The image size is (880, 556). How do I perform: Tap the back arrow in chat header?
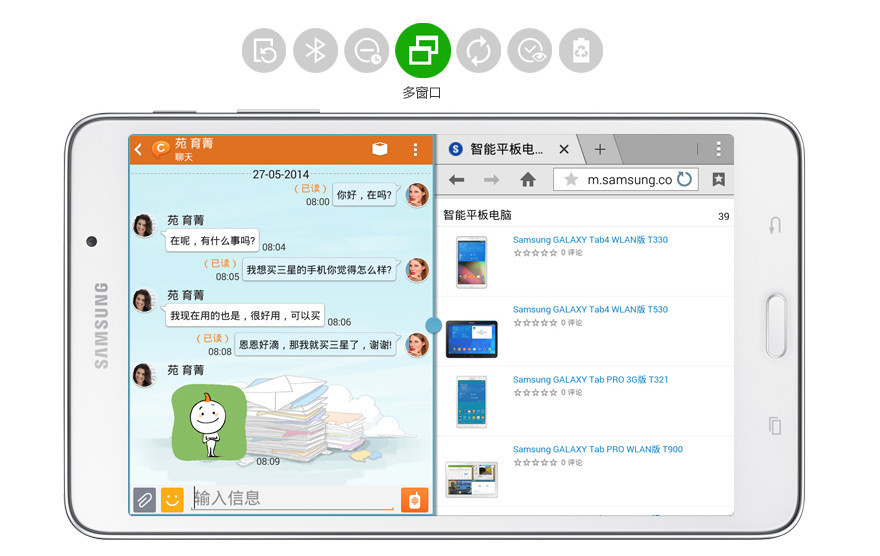(x=138, y=149)
